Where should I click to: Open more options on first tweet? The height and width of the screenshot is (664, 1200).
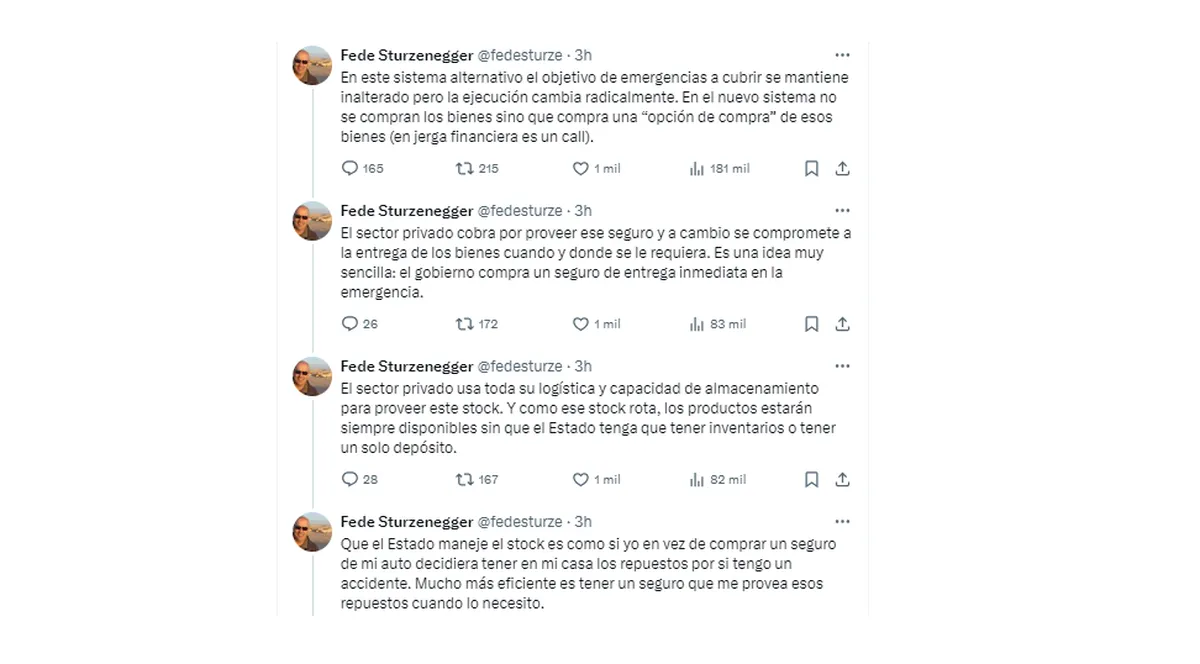click(x=842, y=55)
